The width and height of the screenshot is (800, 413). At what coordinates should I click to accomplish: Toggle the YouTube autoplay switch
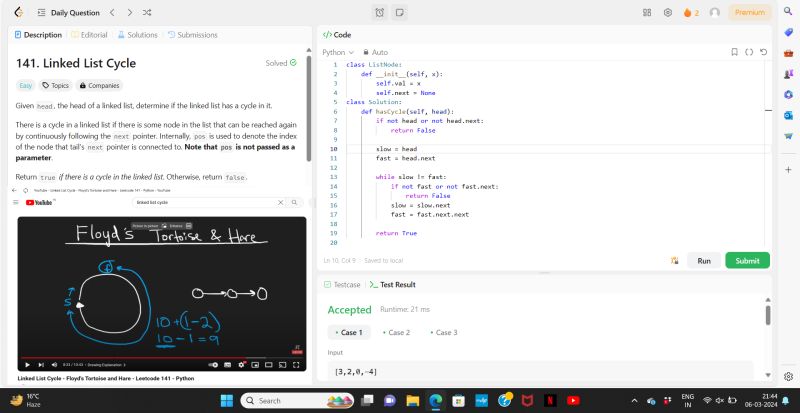click(x=214, y=365)
